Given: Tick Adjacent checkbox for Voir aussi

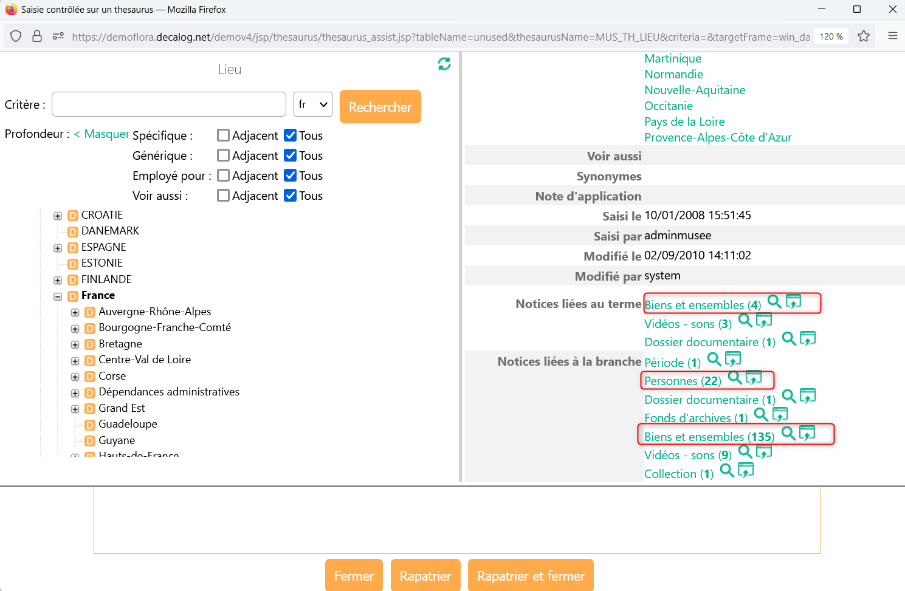Looking at the screenshot, I should pyautogui.click(x=224, y=196).
